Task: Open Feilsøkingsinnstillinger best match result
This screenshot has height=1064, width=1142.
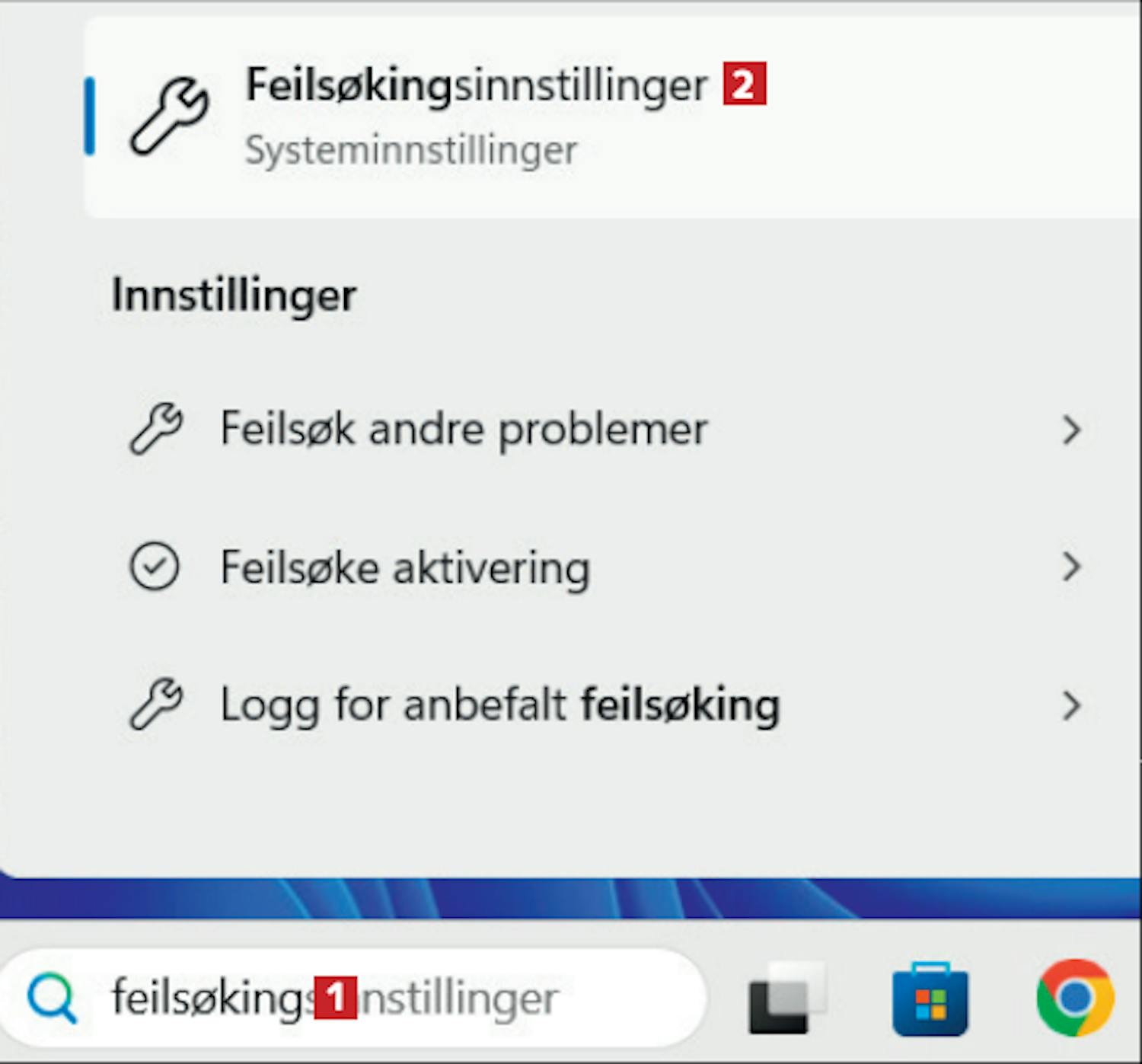Action: coord(613,118)
